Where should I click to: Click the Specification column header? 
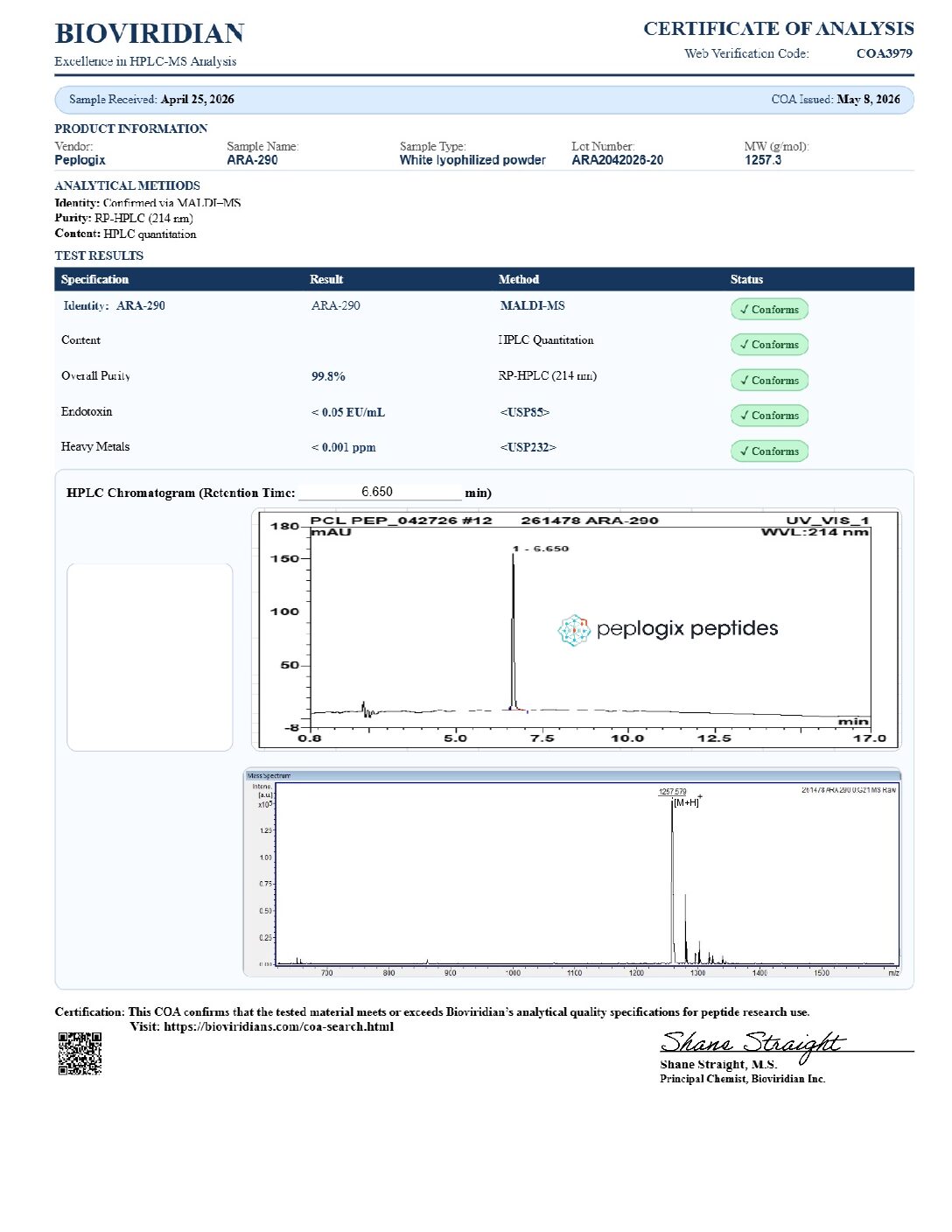point(94,280)
